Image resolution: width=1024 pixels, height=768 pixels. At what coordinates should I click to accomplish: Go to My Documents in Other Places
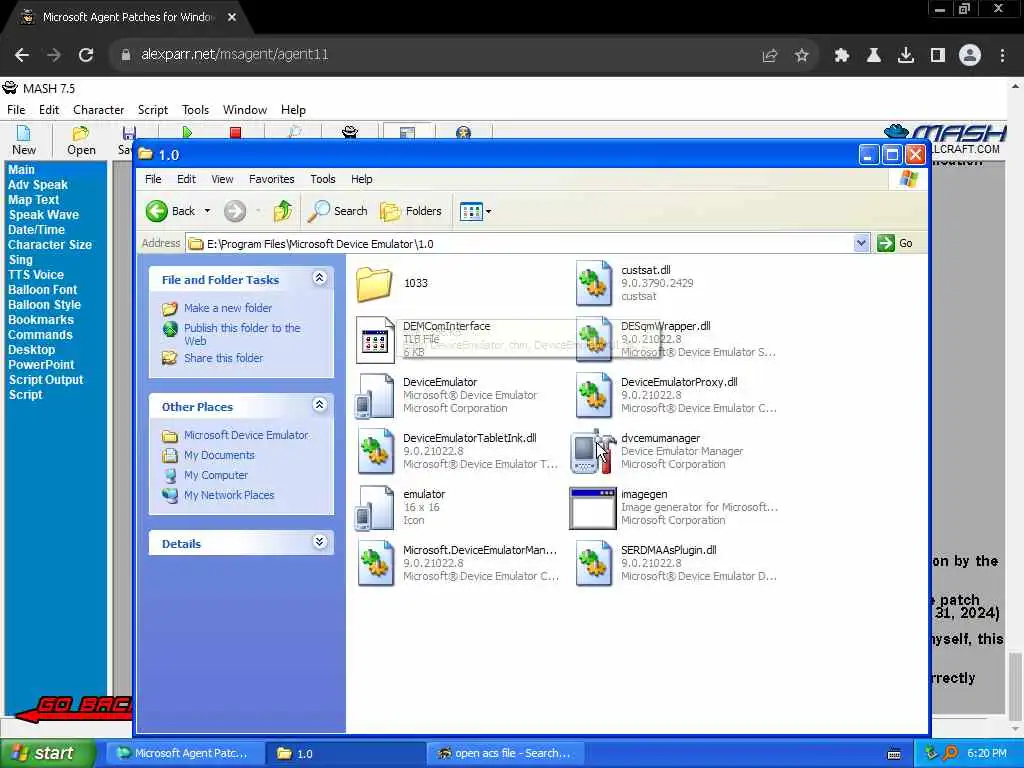point(219,455)
